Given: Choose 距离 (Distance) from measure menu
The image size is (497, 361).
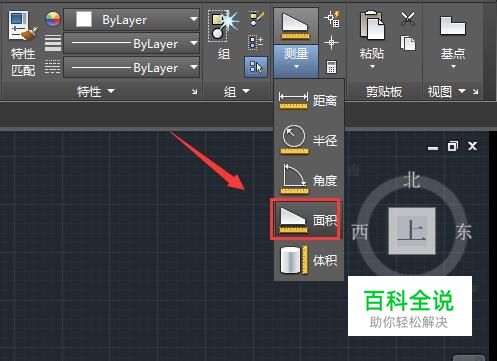Looking at the screenshot, I should coord(308,100).
